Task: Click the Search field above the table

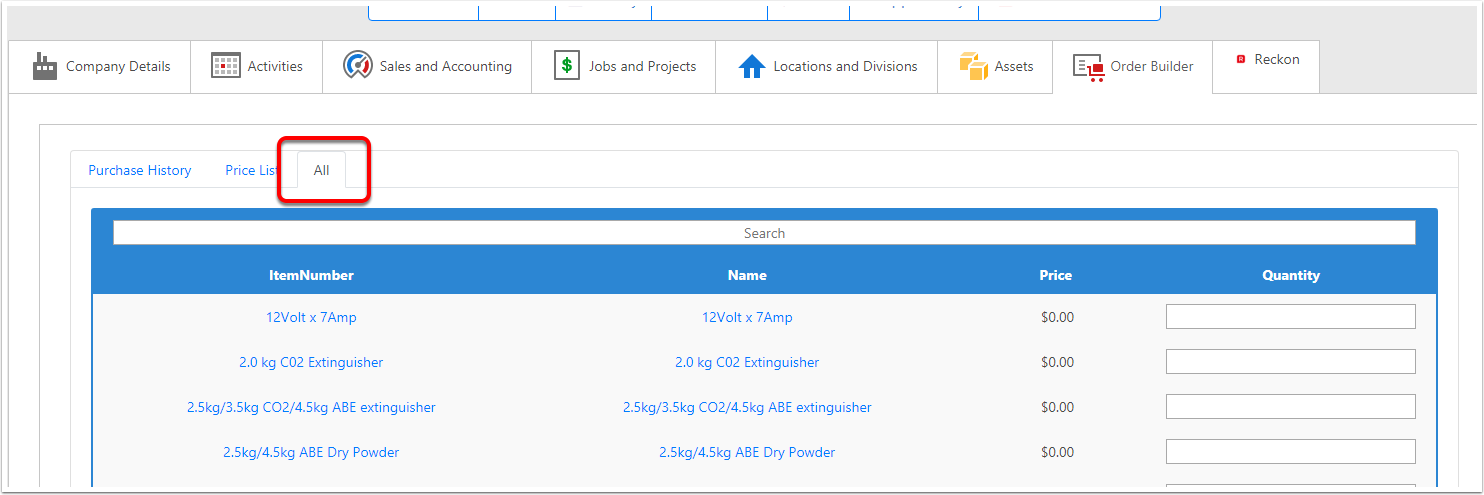Action: click(x=764, y=233)
